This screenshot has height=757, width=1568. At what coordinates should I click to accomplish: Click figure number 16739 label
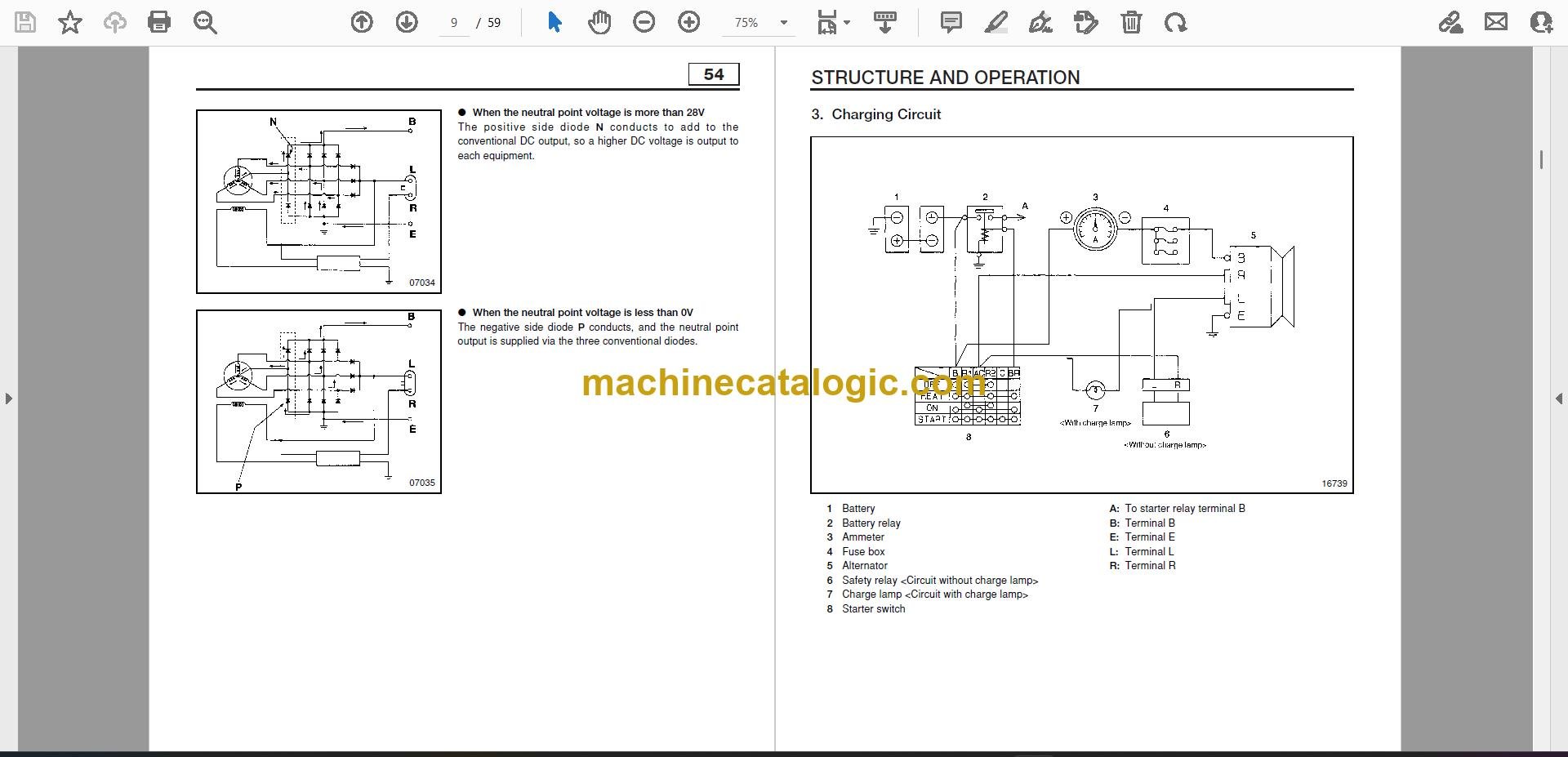coord(1334,483)
